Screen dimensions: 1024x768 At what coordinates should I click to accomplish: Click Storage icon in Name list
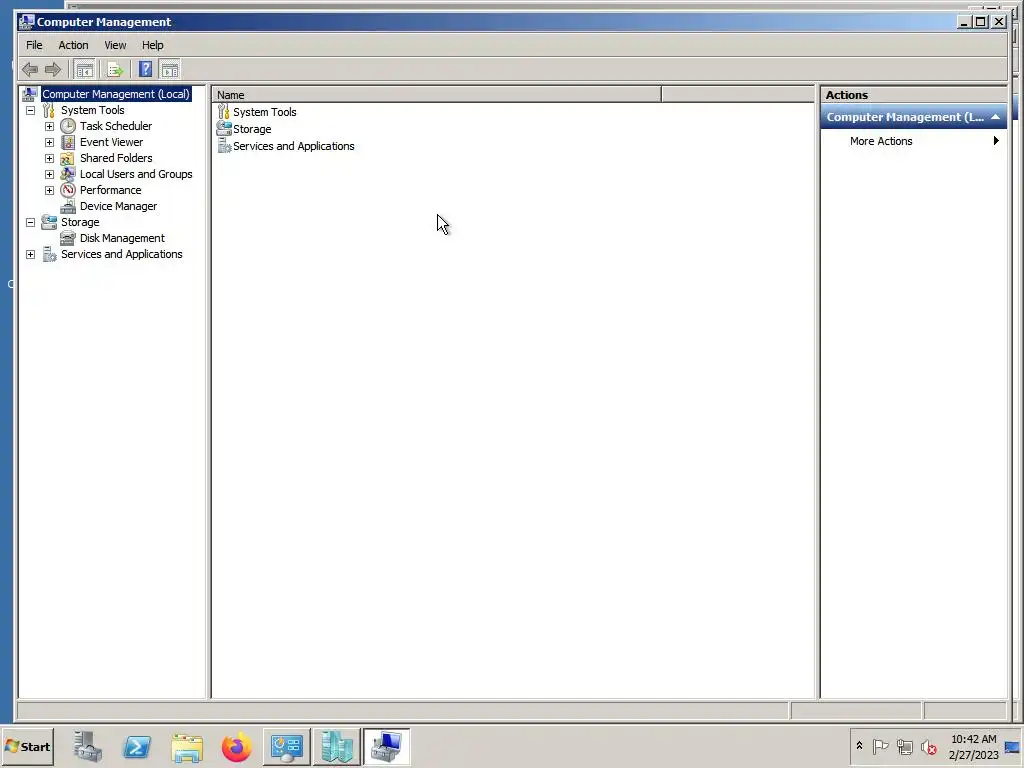pyautogui.click(x=224, y=129)
